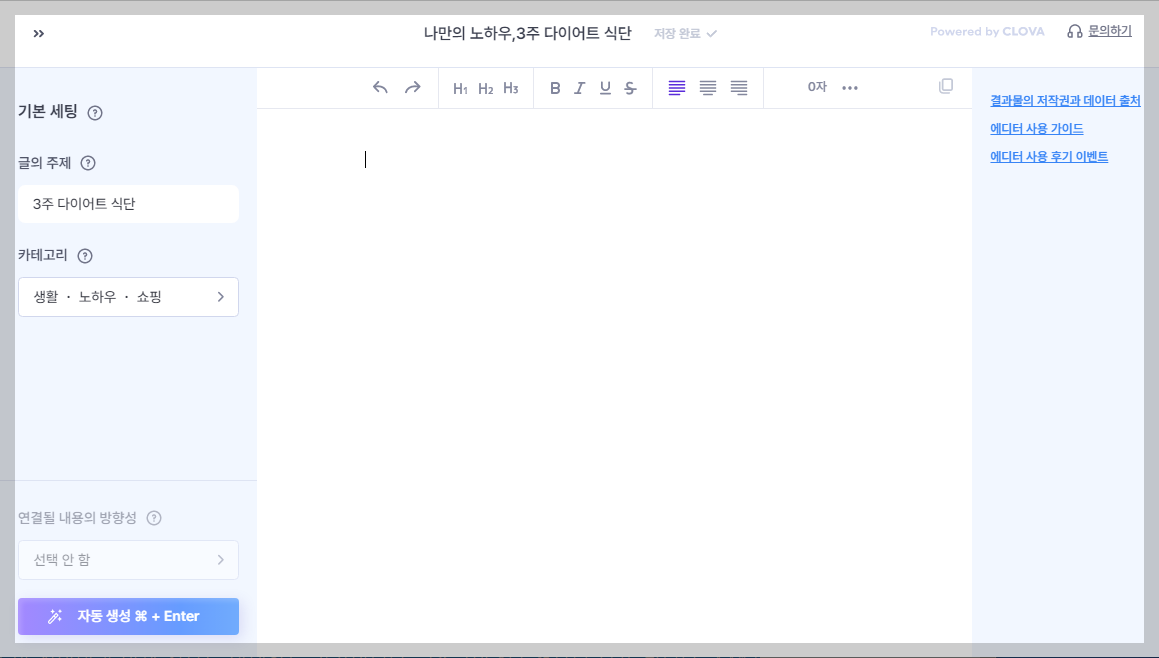The height and width of the screenshot is (658, 1159).
Task: Select left text alignment
Action: (x=677, y=88)
